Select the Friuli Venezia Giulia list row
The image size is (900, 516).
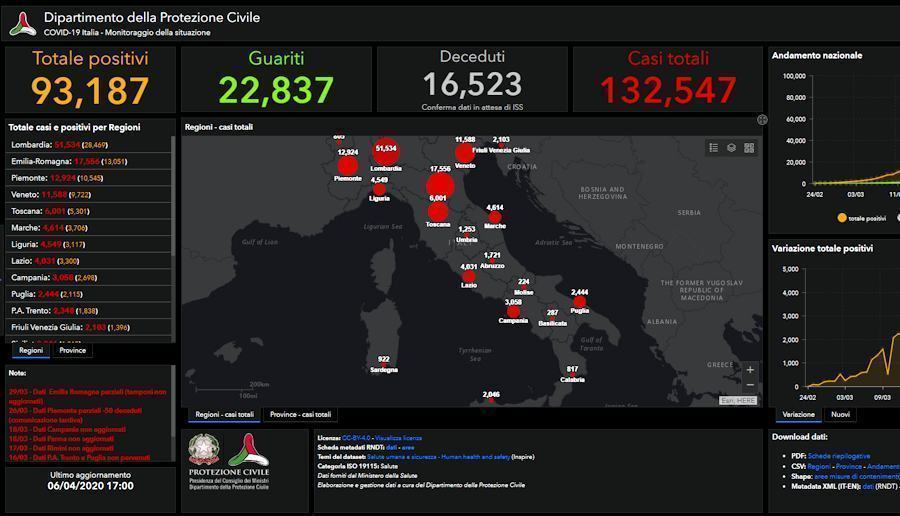[88, 327]
